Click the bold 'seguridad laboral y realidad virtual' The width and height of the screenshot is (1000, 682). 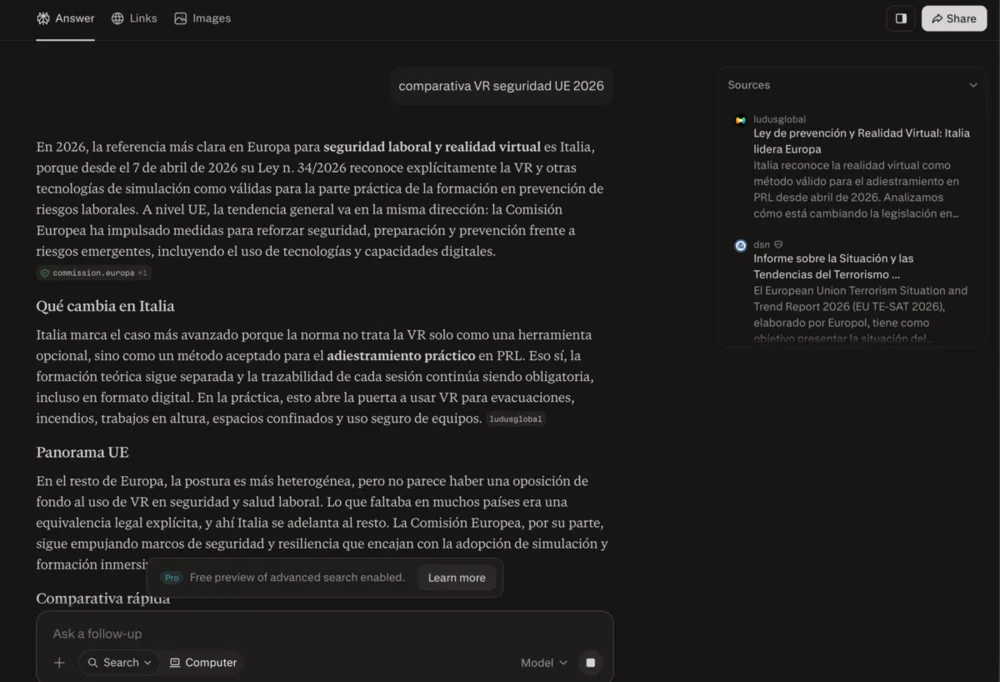[x=432, y=147]
